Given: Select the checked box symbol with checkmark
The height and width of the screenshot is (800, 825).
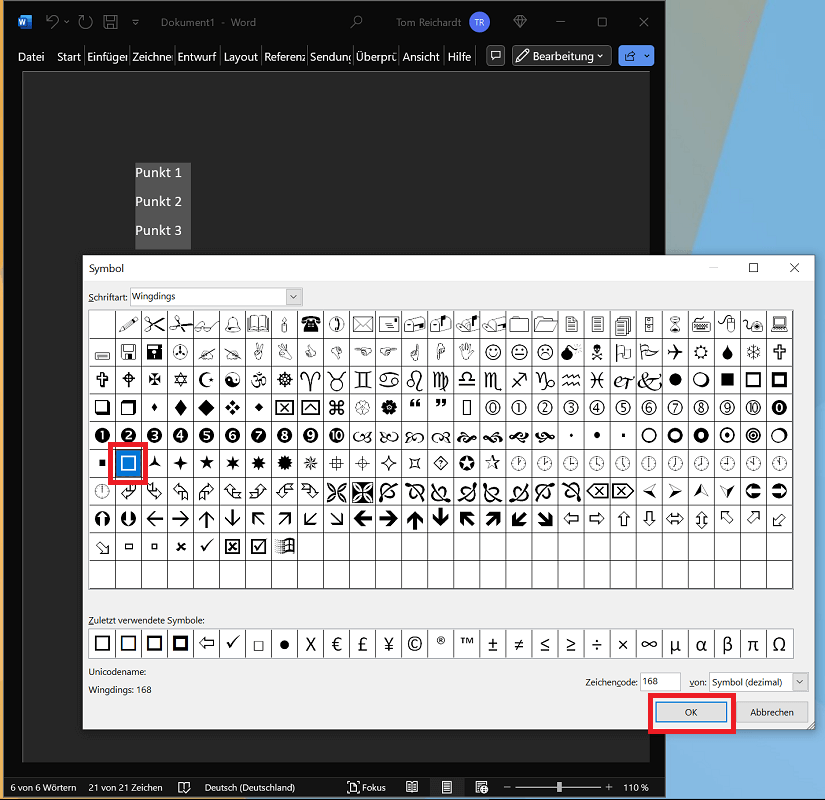Looking at the screenshot, I should [258, 546].
